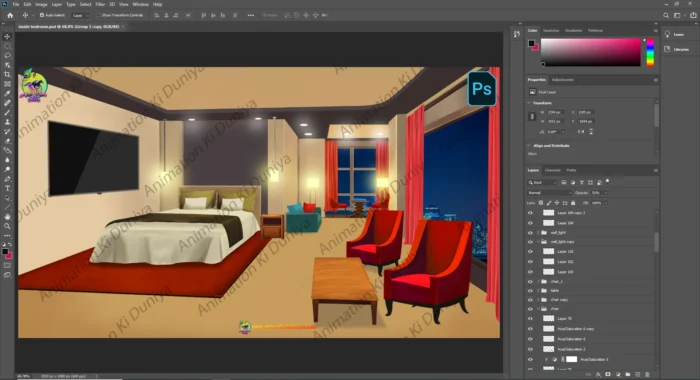Click the Align and Distribute section header
This screenshot has height=380, width=700.
[551, 146]
